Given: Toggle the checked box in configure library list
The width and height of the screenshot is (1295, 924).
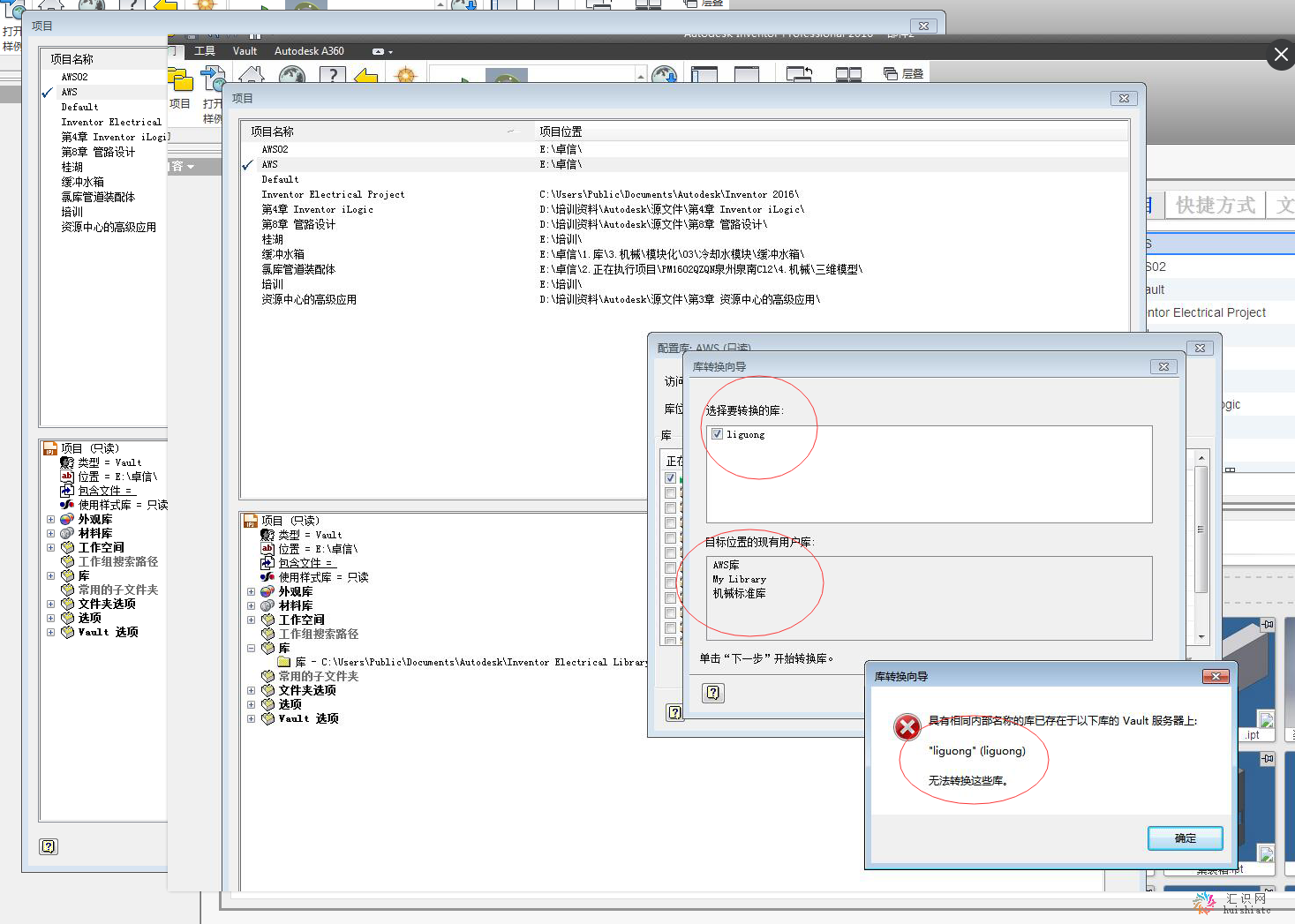Looking at the screenshot, I should 670,477.
